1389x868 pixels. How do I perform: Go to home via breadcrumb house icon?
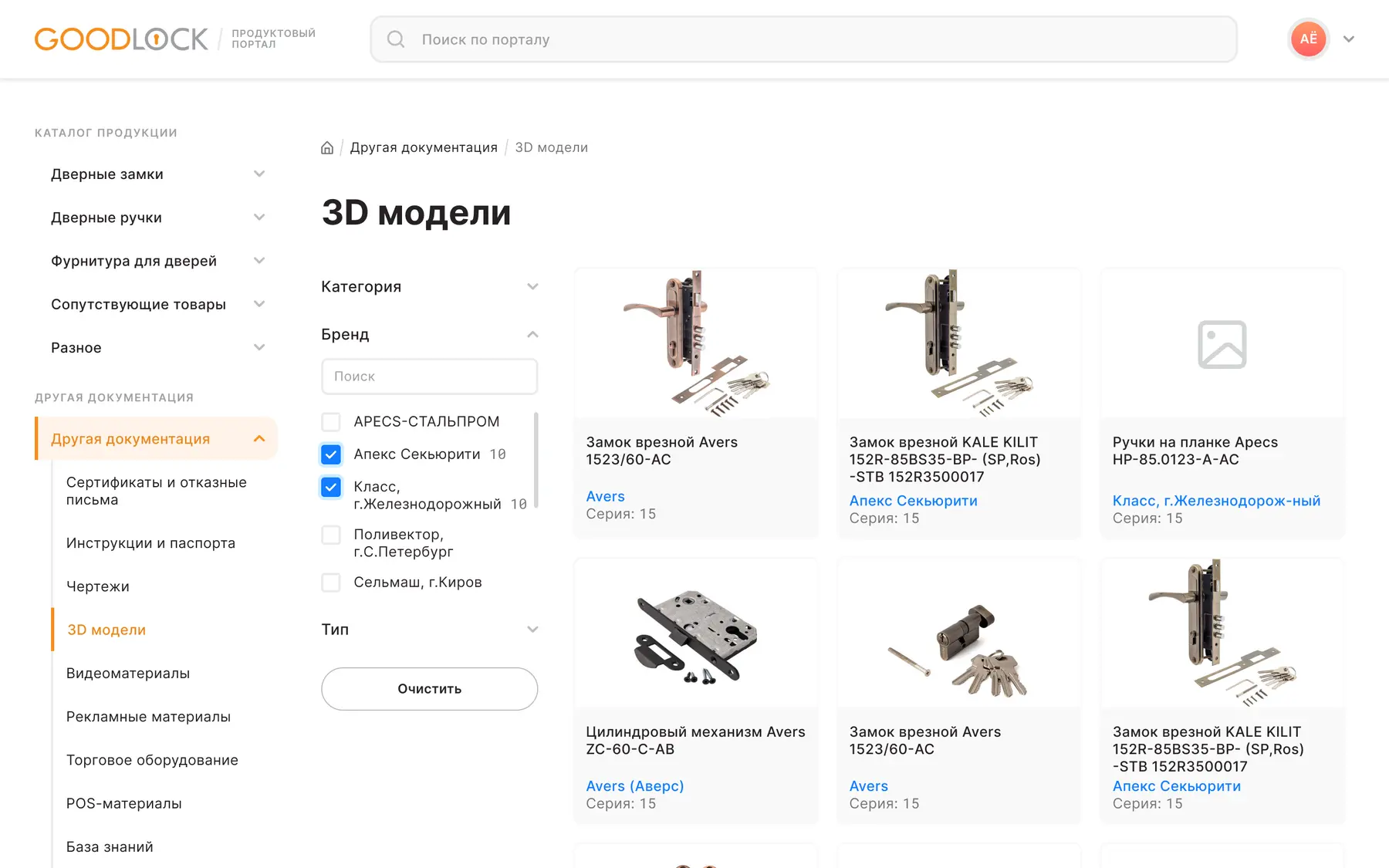pos(327,147)
